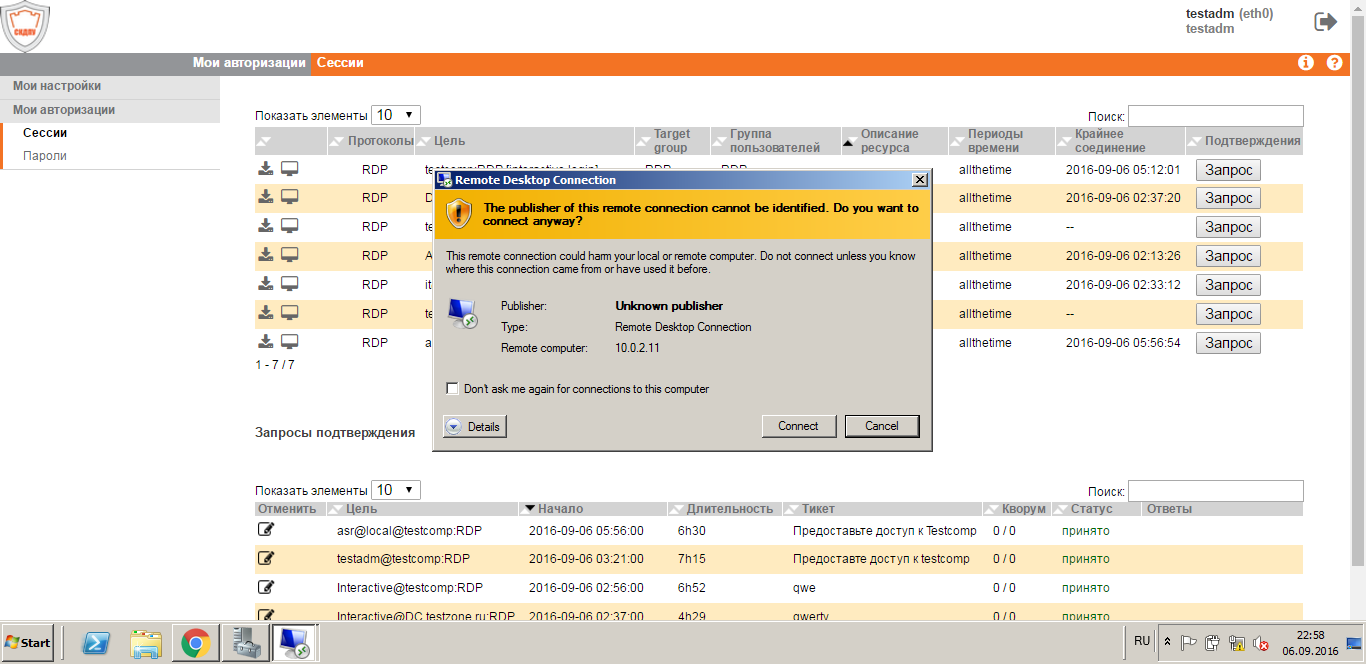Launch Google Chrome from the taskbar

pyautogui.click(x=195, y=643)
